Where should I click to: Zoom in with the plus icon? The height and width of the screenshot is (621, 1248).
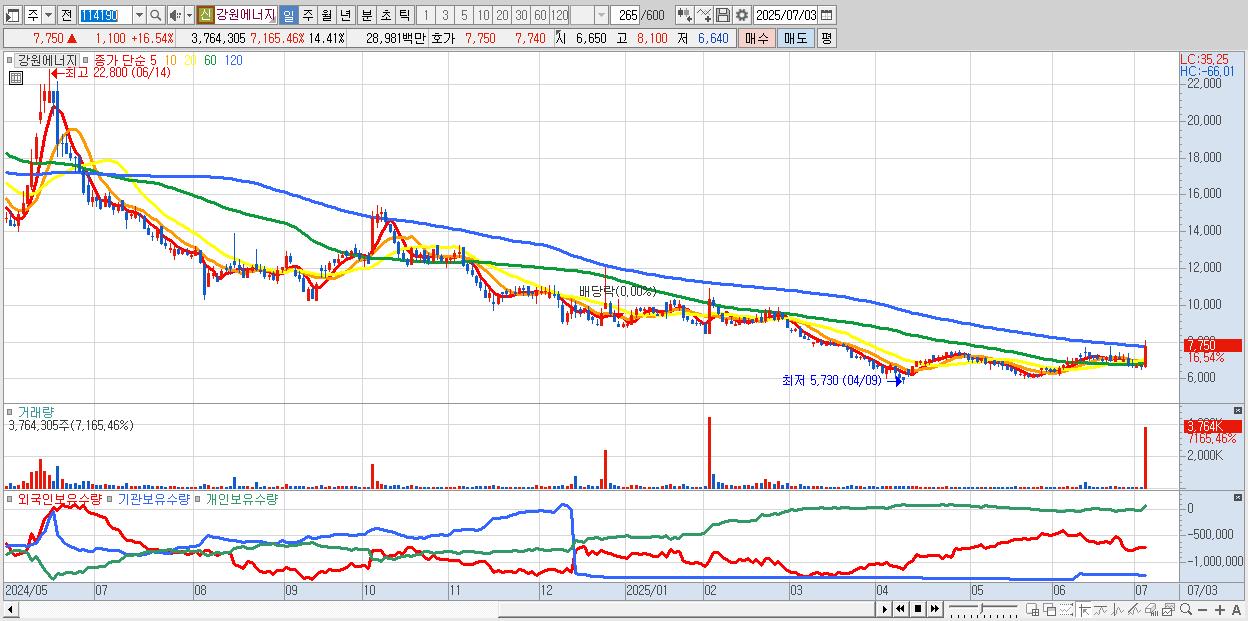click(1220, 610)
